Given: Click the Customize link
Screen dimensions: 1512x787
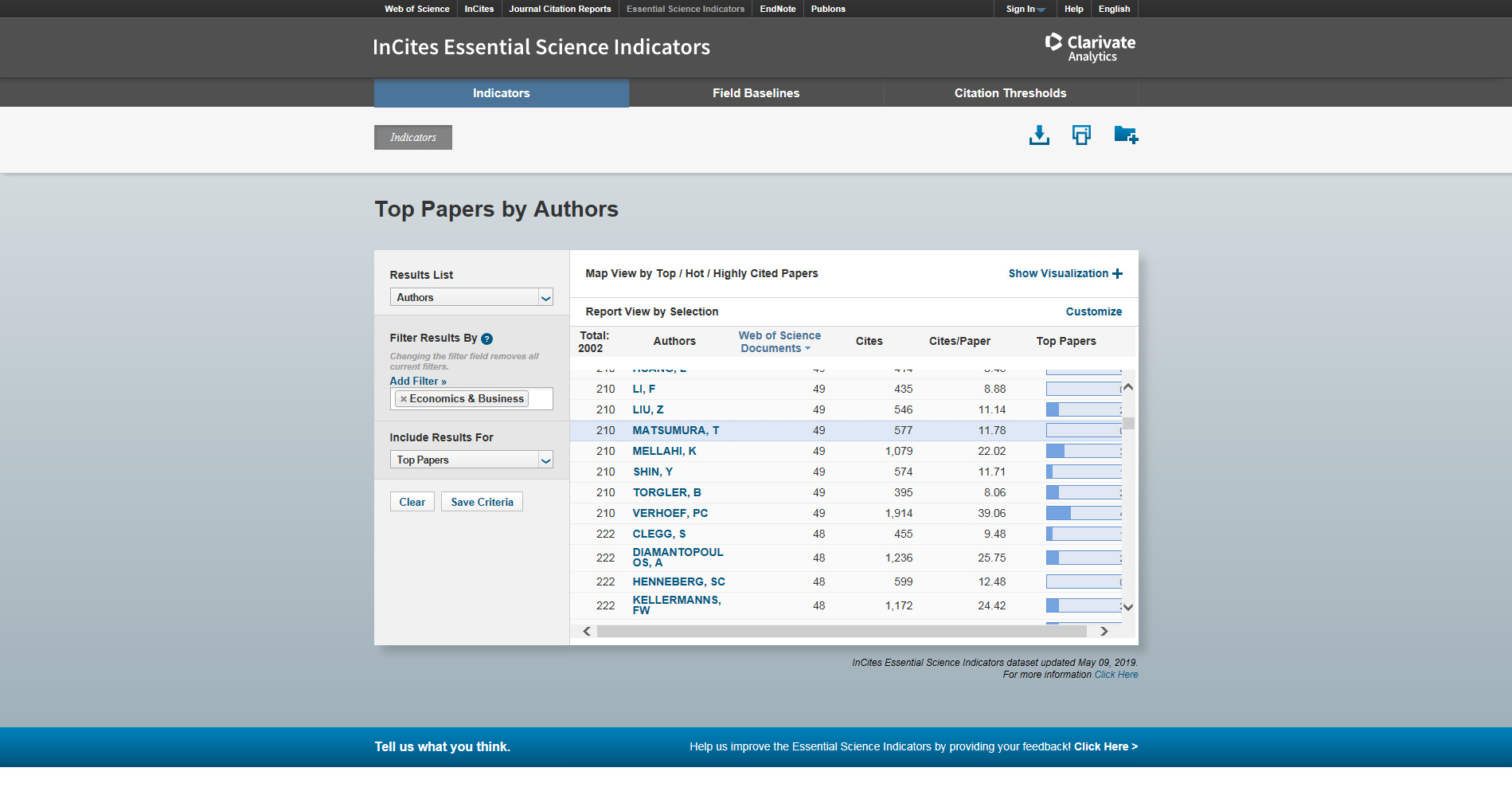Looking at the screenshot, I should coord(1094,311).
